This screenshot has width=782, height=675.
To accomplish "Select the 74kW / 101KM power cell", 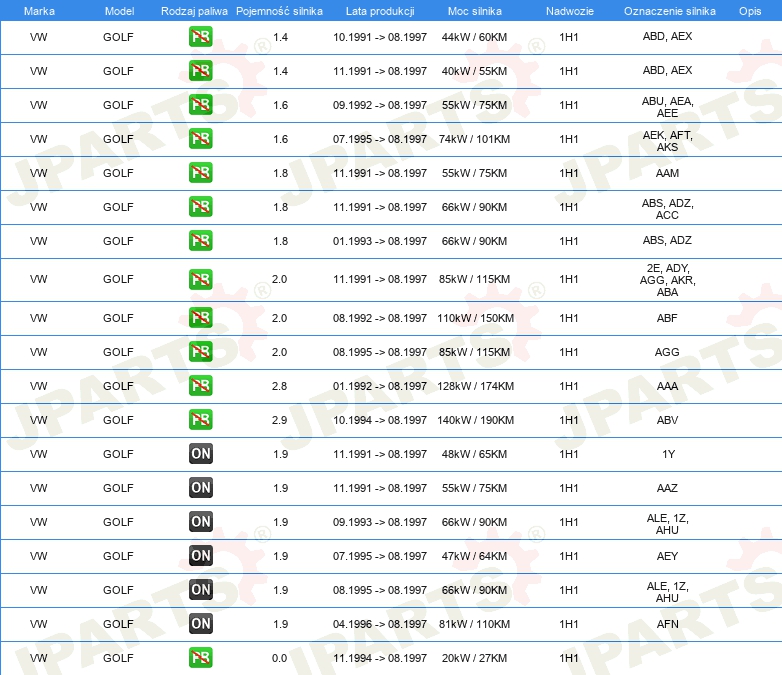I will (474, 139).
